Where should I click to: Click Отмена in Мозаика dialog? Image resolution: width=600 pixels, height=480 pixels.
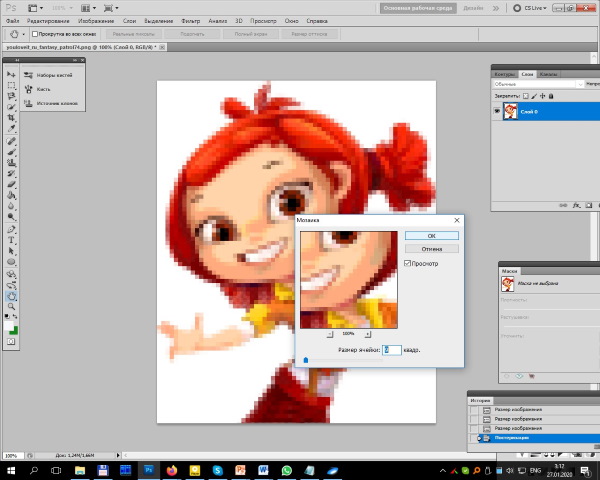pos(432,249)
